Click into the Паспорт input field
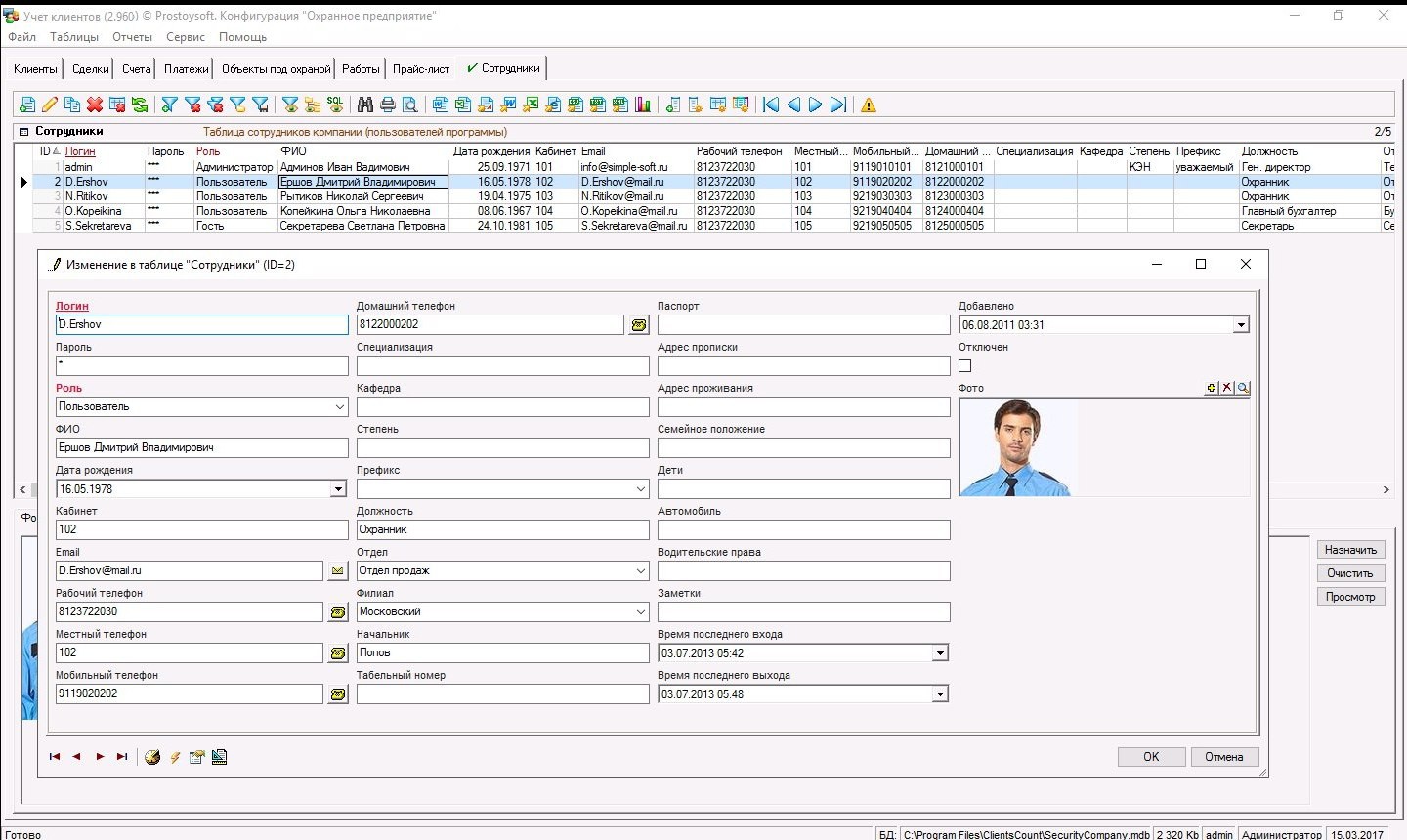This screenshot has height=840, width=1407. [803, 325]
